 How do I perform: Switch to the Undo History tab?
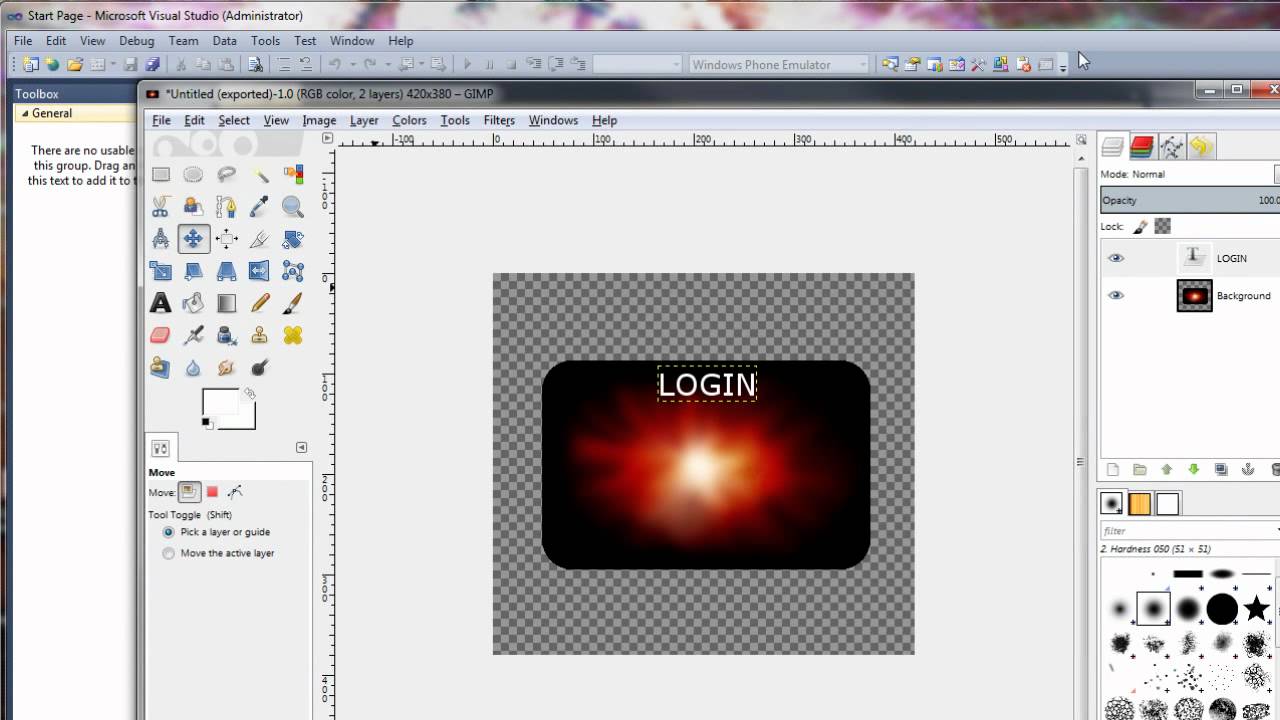(x=1201, y=148)
